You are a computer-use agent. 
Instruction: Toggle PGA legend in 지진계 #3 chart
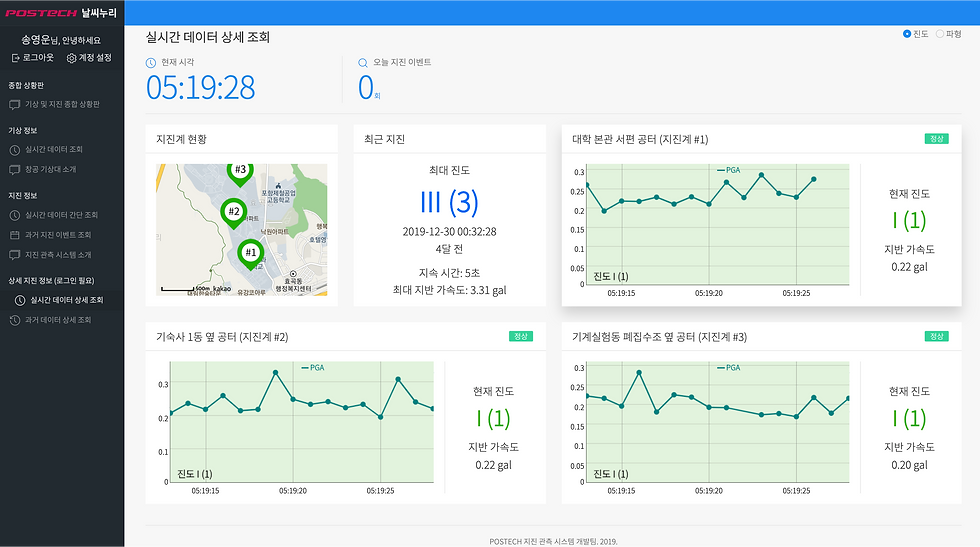[x=729, y=368]
